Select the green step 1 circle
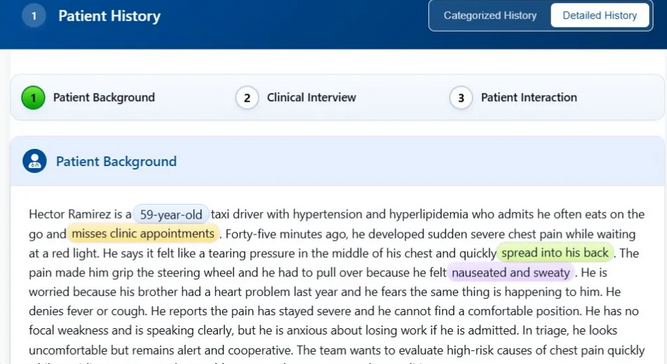The height and width of the screenshot is (364, 667). coord(33,97)
